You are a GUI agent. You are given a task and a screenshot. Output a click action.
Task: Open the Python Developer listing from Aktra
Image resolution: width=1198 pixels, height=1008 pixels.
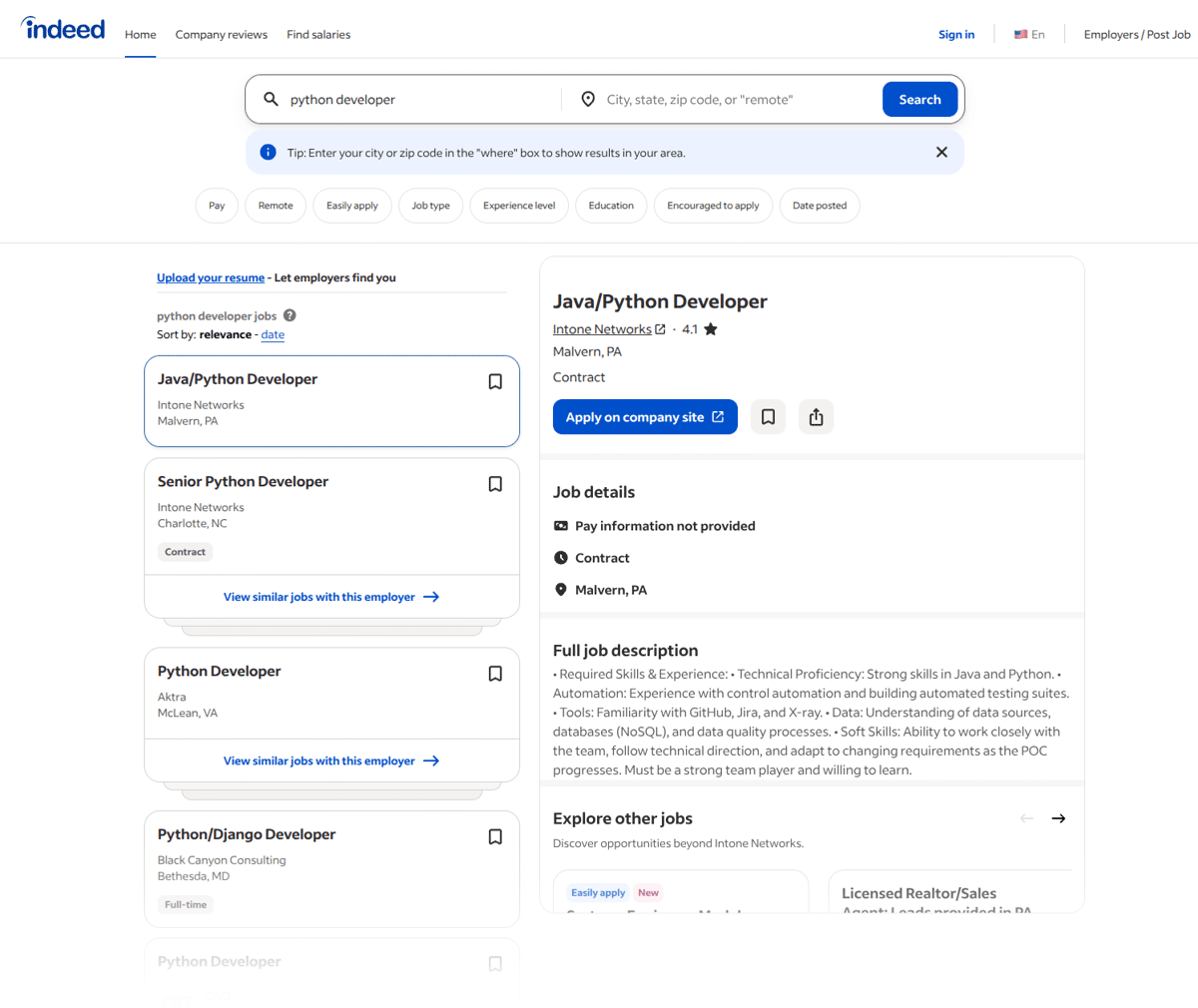pyautogui.click(x=219, y=671)
